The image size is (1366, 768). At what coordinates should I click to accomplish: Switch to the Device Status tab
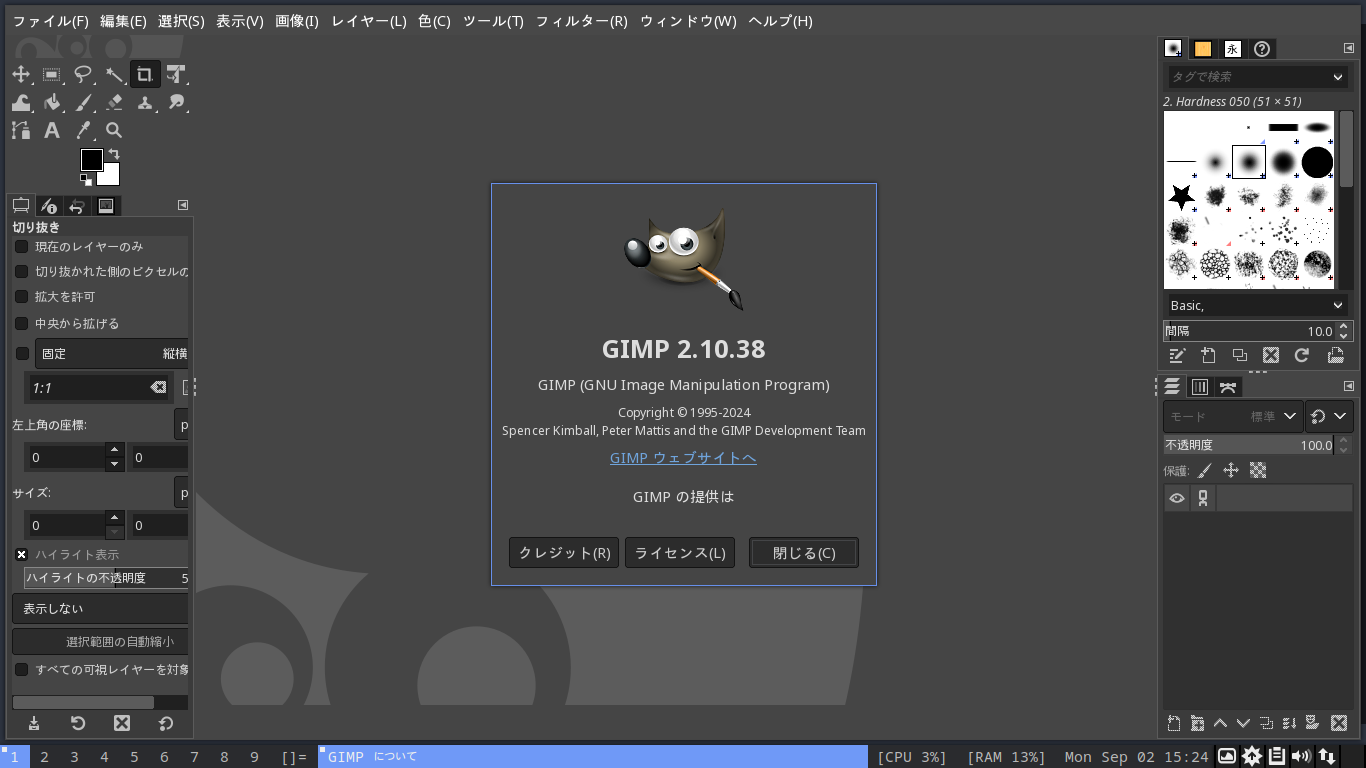49,206
